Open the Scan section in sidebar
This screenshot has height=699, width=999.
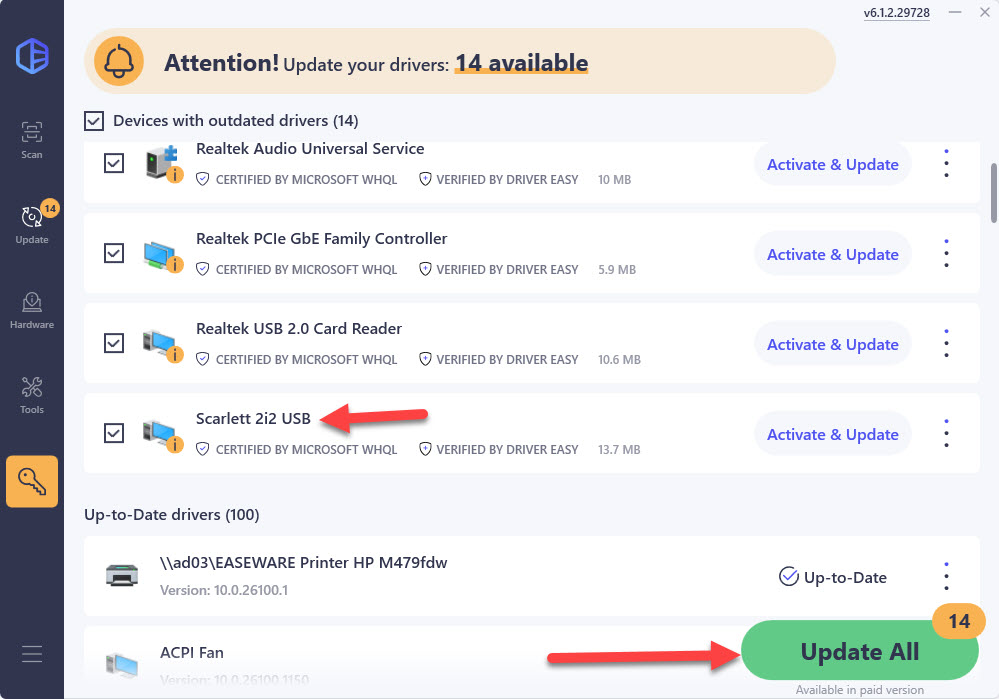pos(32,139)
